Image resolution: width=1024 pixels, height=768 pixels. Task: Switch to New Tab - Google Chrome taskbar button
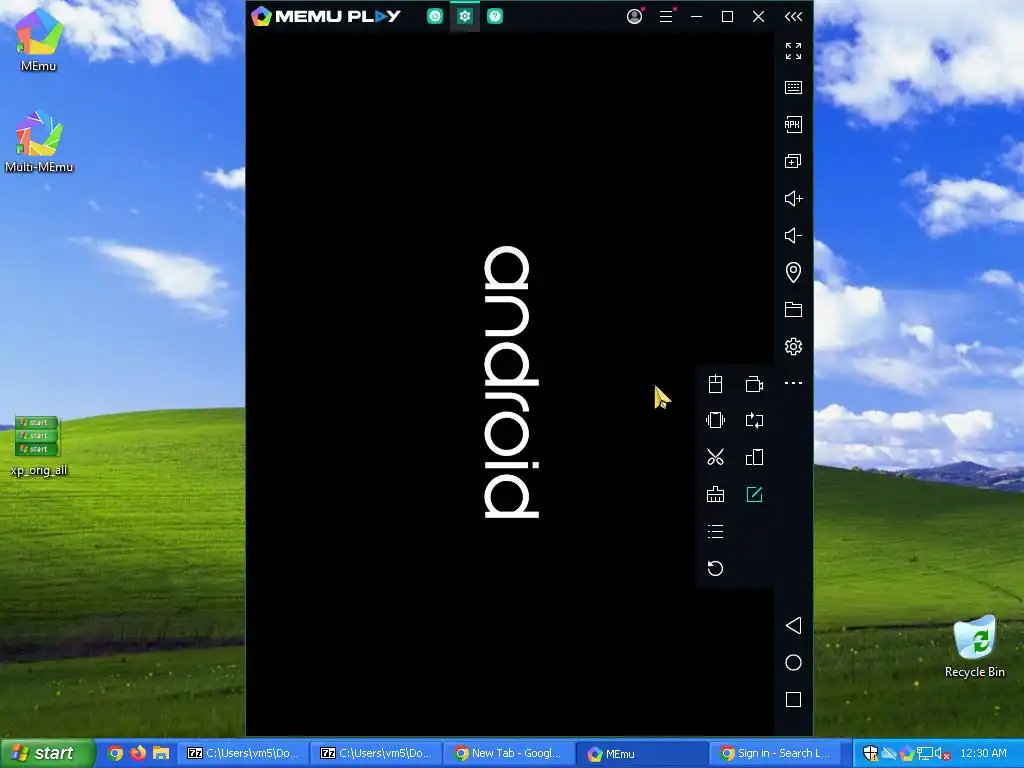(509, 754)
